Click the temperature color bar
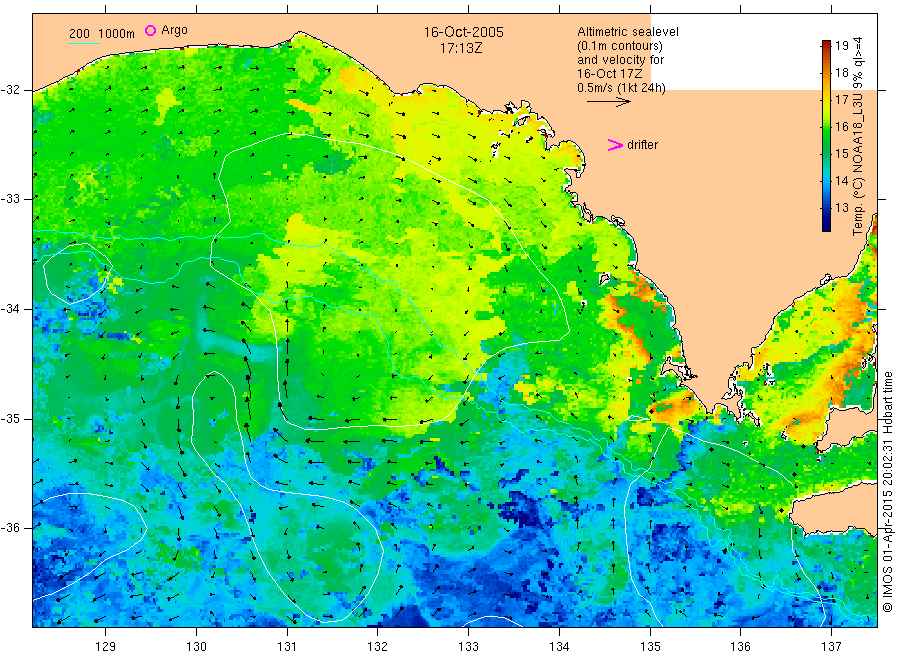Viewport: 900px width, 660px height. coord(826,136)
